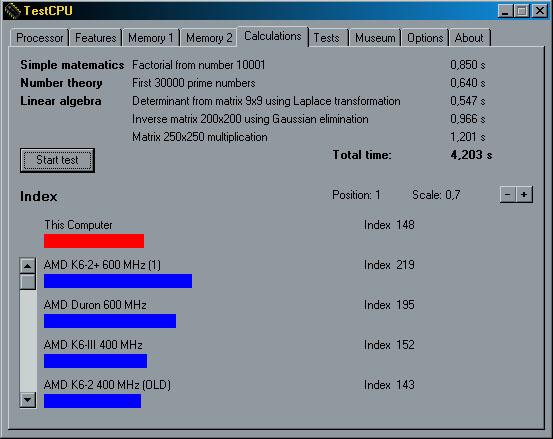Click the scroll down arrow of index list
This screenshot has width=553, height=439.
coord(28,400)
